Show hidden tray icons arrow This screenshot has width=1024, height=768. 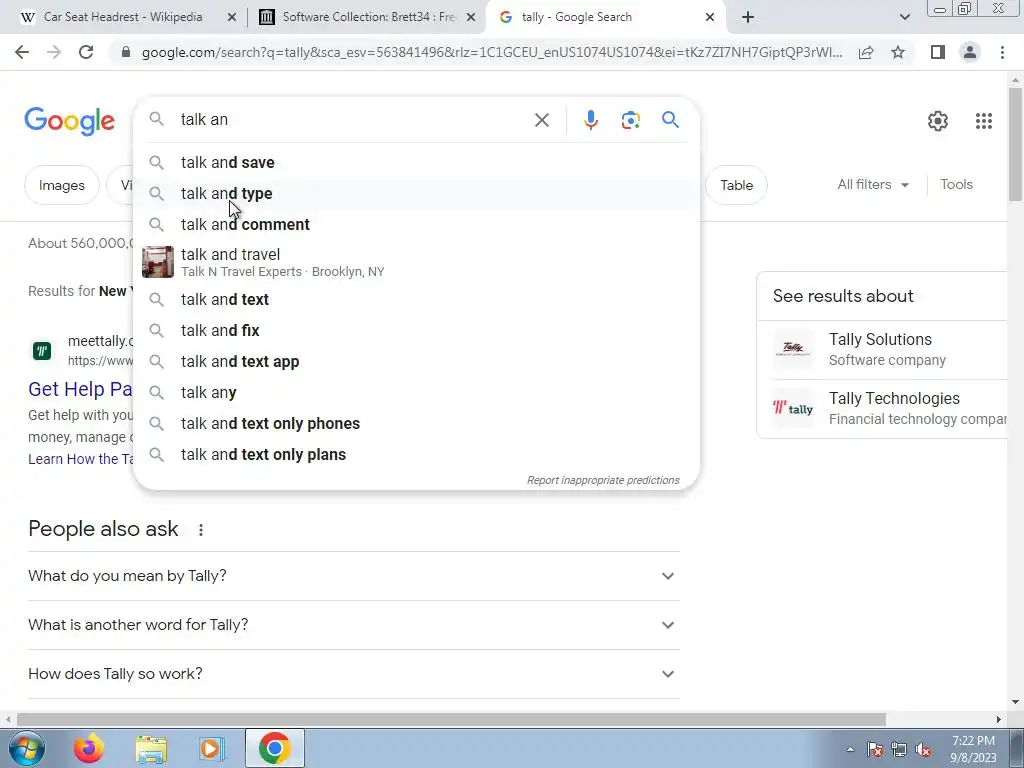point(850,749)
